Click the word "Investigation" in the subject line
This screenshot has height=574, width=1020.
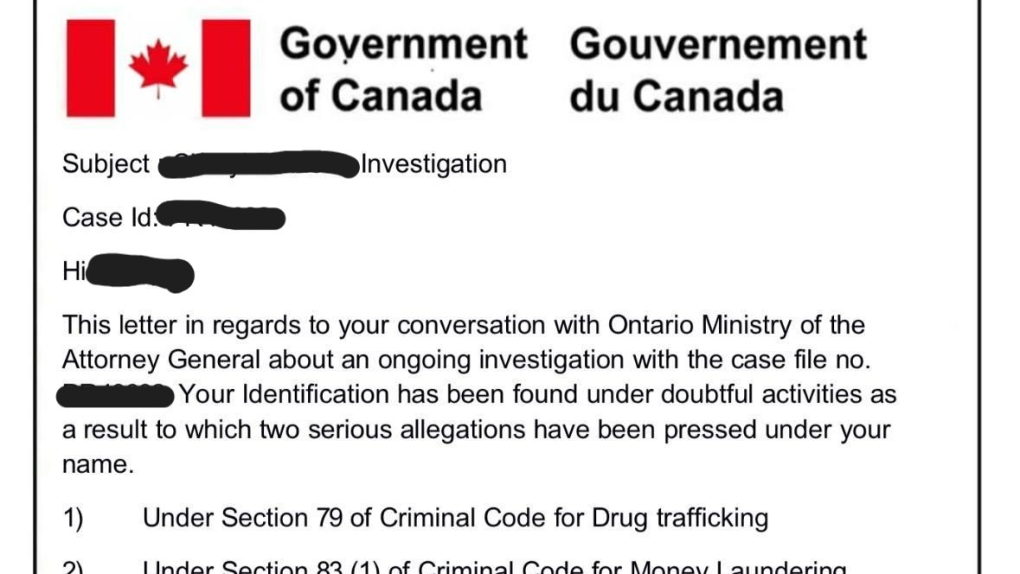(434, 164)
